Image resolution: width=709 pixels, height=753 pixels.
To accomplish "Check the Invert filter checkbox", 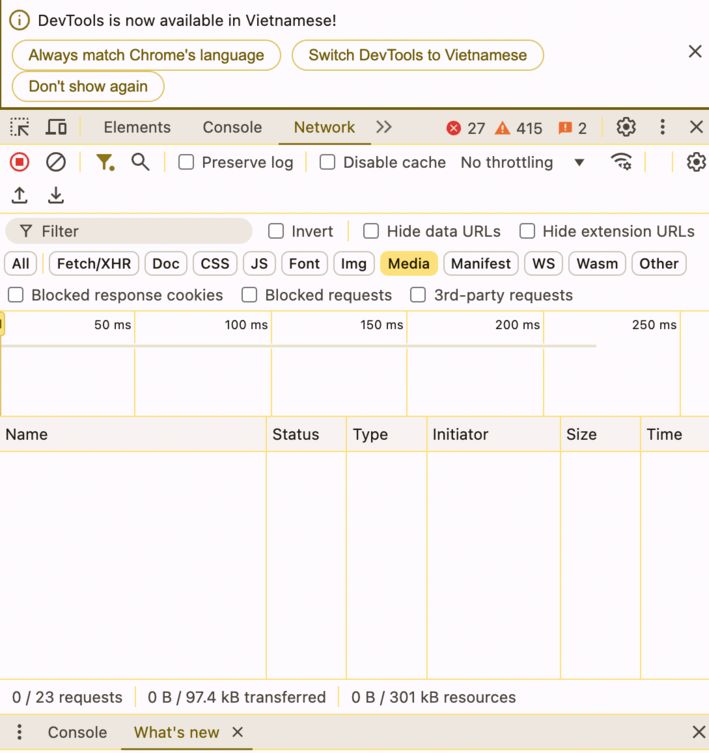I will [x=276, y=231].
